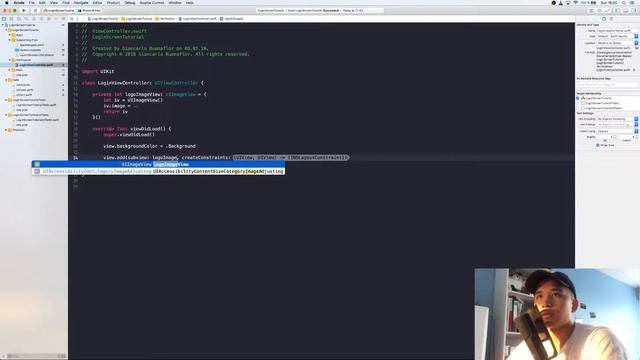
Task: Show the Quick Help inspector
Action: click(611, 19)
